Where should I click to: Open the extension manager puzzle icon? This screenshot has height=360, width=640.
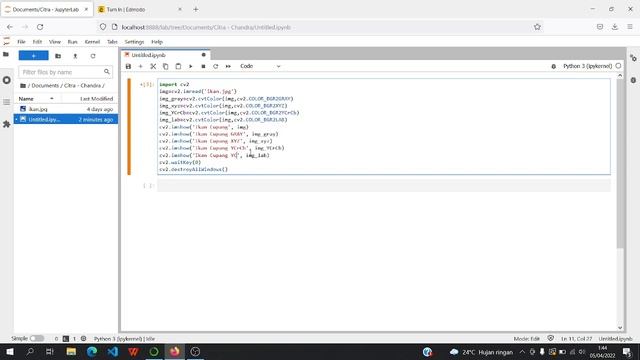point(7,124)
